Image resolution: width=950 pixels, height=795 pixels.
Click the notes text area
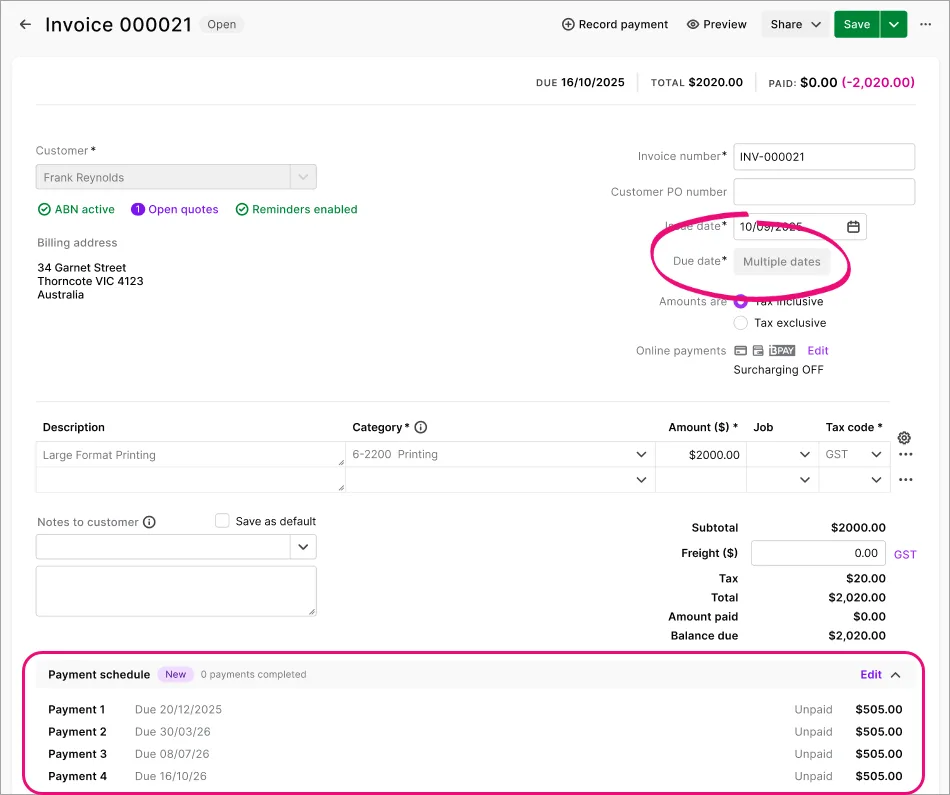pyautogui.click(x=176, y=591)
